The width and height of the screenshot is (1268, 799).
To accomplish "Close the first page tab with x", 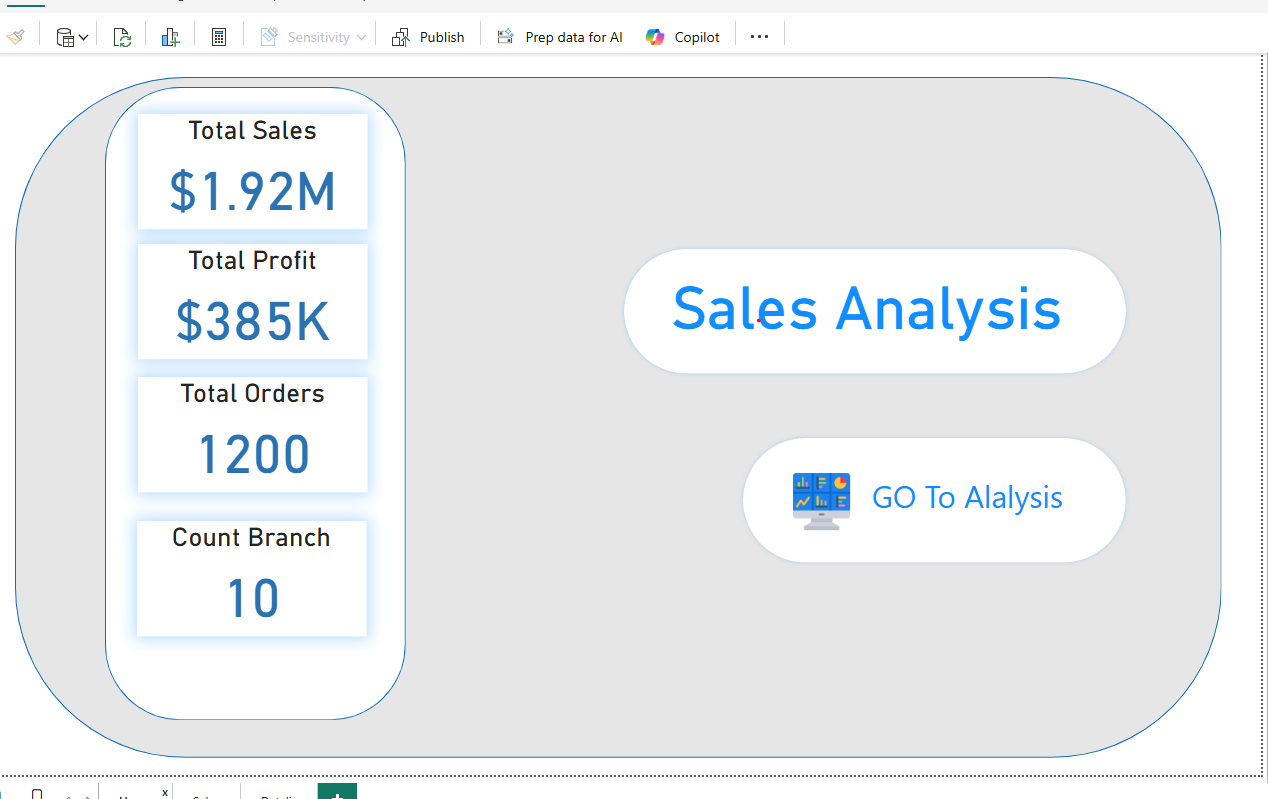I will pyautogui.click(x=165, y=792).
